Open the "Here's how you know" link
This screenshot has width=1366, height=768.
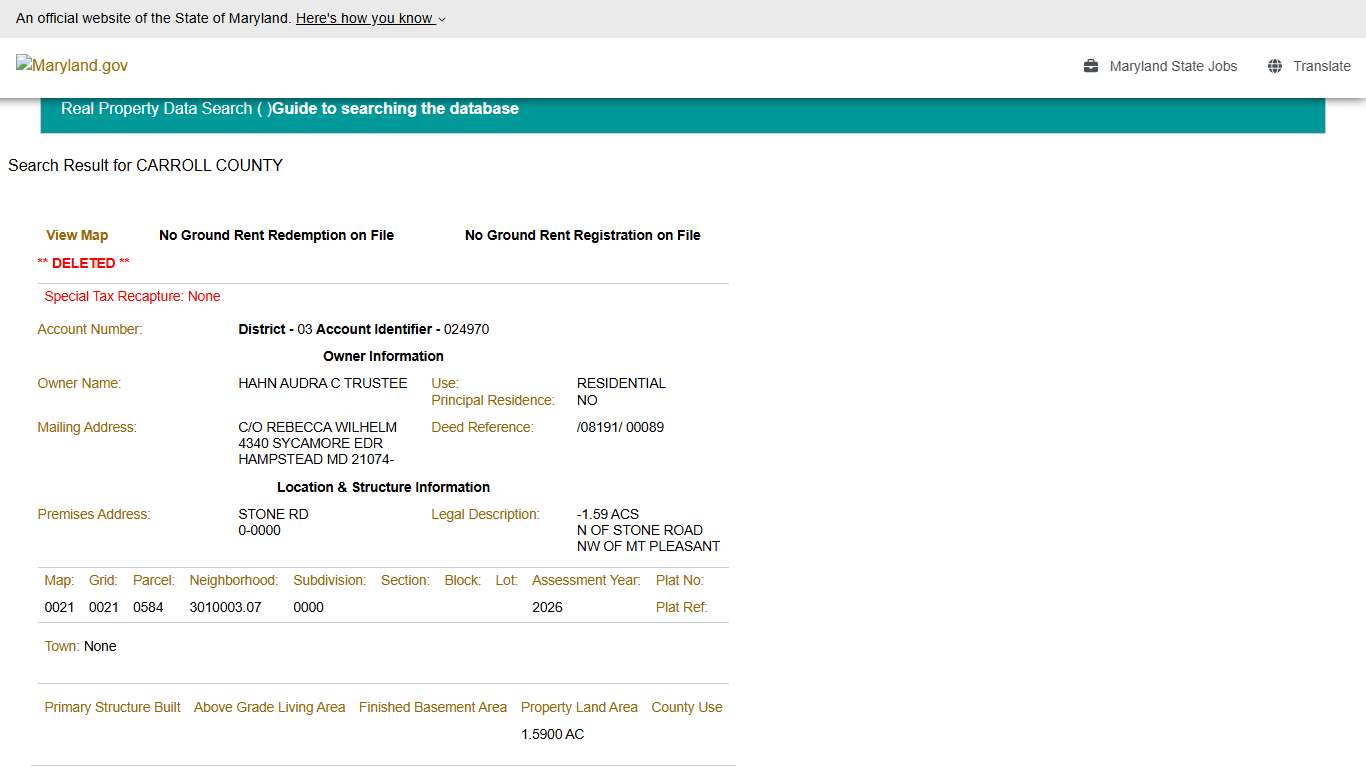pos(365,18)
